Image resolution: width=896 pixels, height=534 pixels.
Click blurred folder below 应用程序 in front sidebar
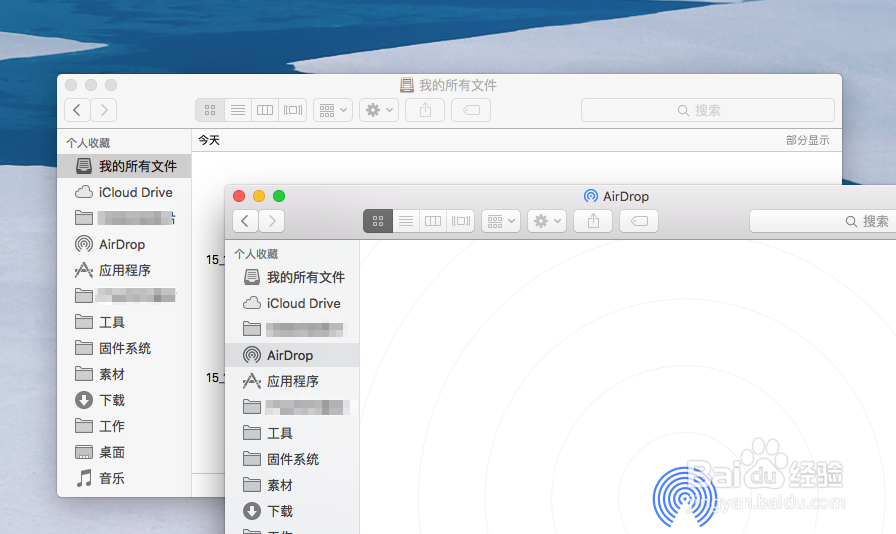(293, 407)
